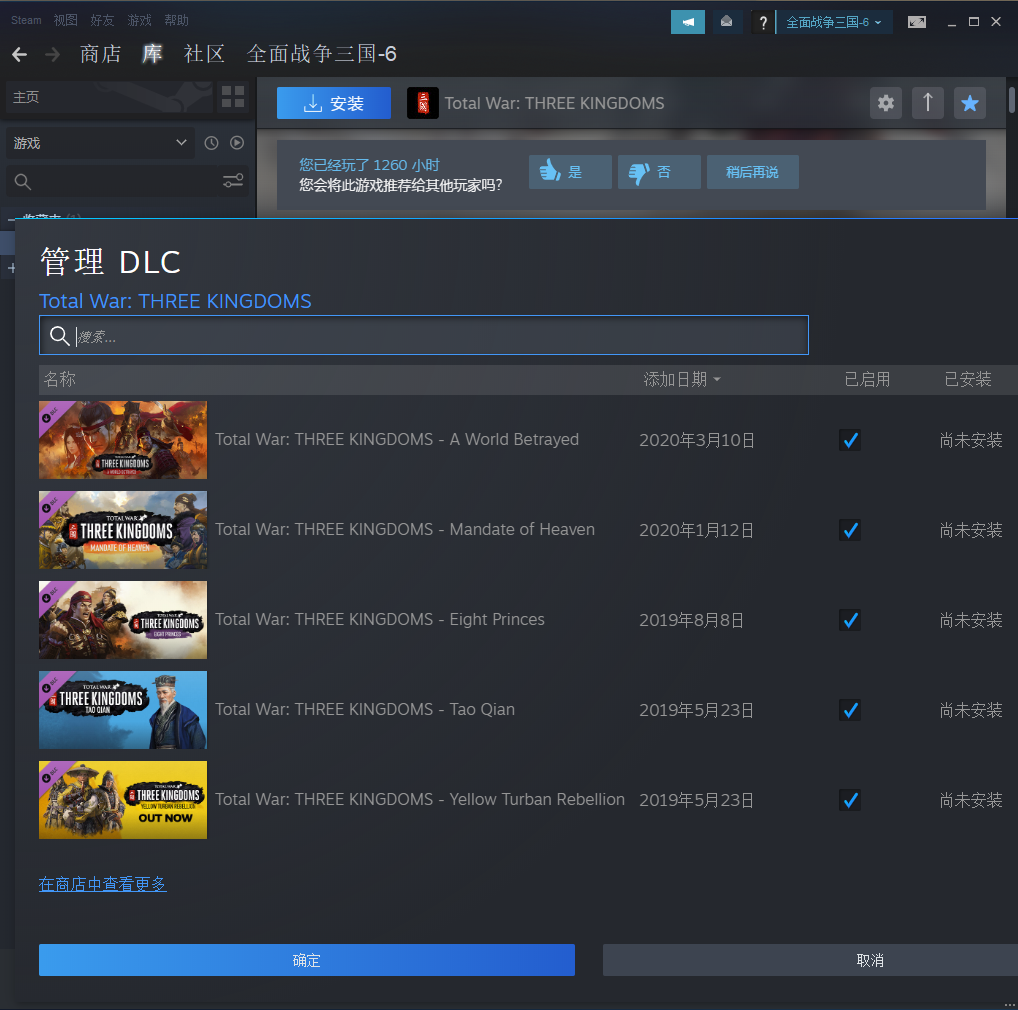Open the game settings gear icon

click(885, 103)
